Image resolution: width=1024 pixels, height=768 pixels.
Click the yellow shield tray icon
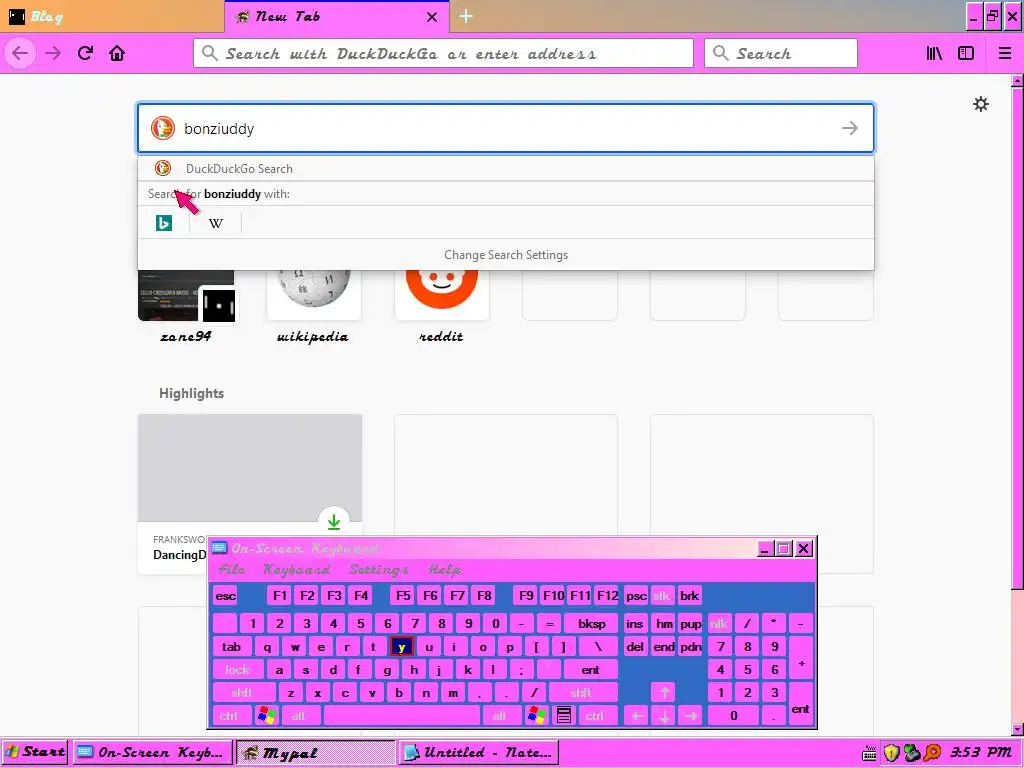(891, 753)
